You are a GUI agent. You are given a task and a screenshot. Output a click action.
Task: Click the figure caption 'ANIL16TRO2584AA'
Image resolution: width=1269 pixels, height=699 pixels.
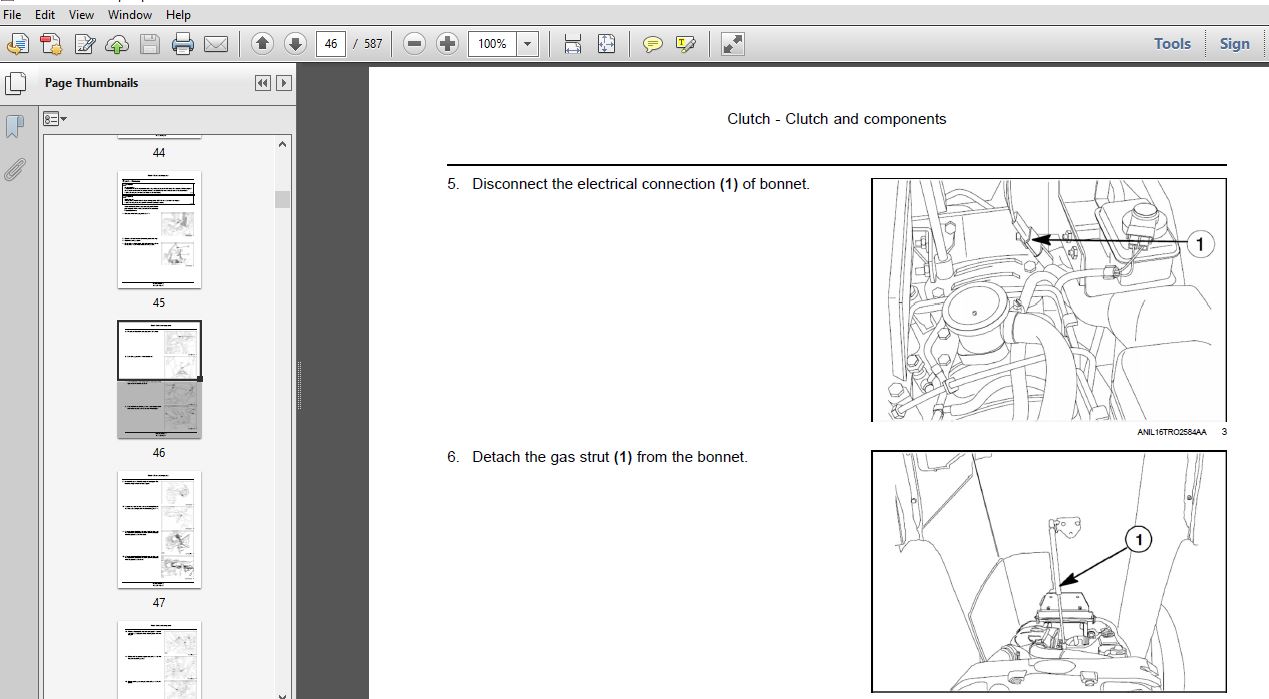(1171, 432)
